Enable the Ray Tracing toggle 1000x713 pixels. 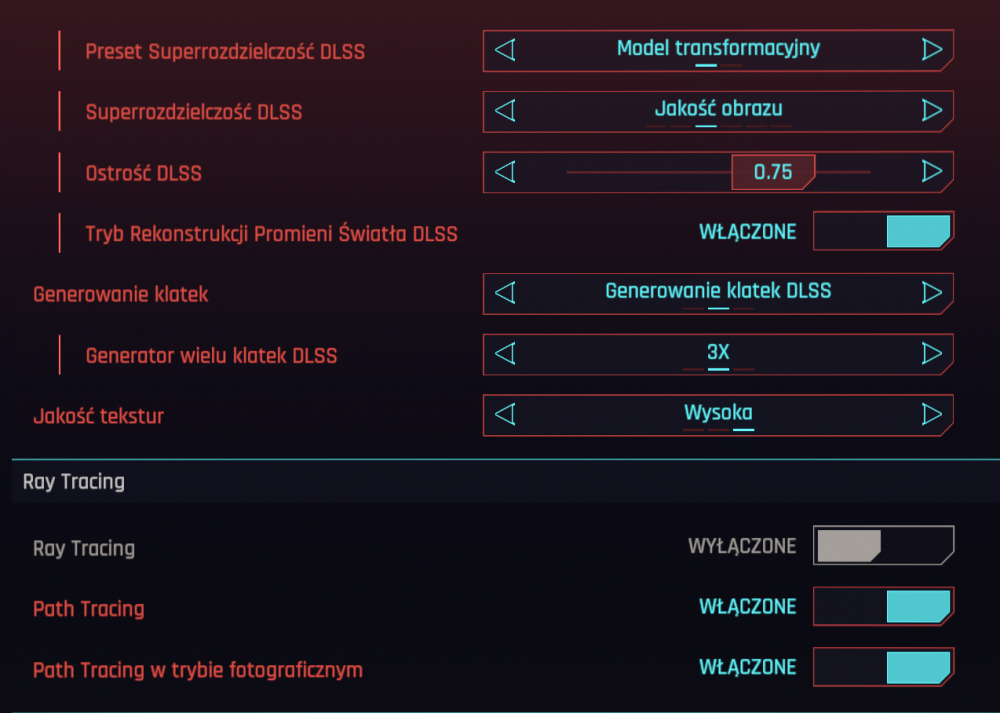click(x=883, y=545)
